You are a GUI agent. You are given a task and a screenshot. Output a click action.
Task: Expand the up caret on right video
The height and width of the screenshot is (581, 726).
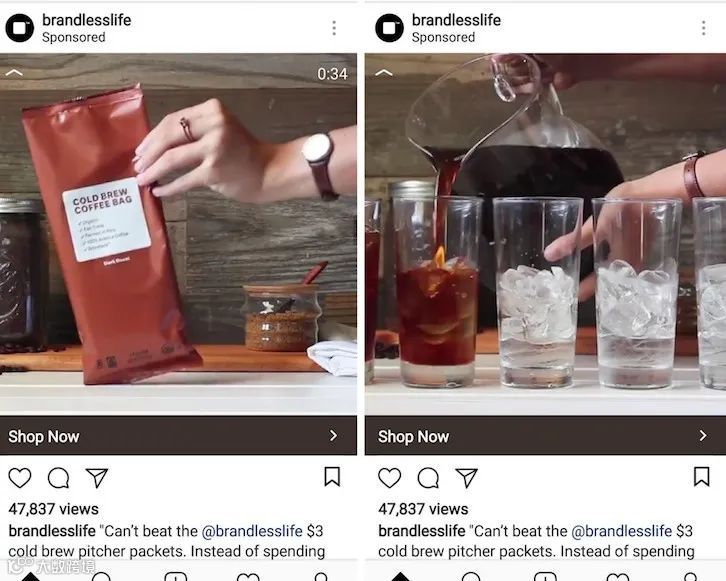(384, 73)
